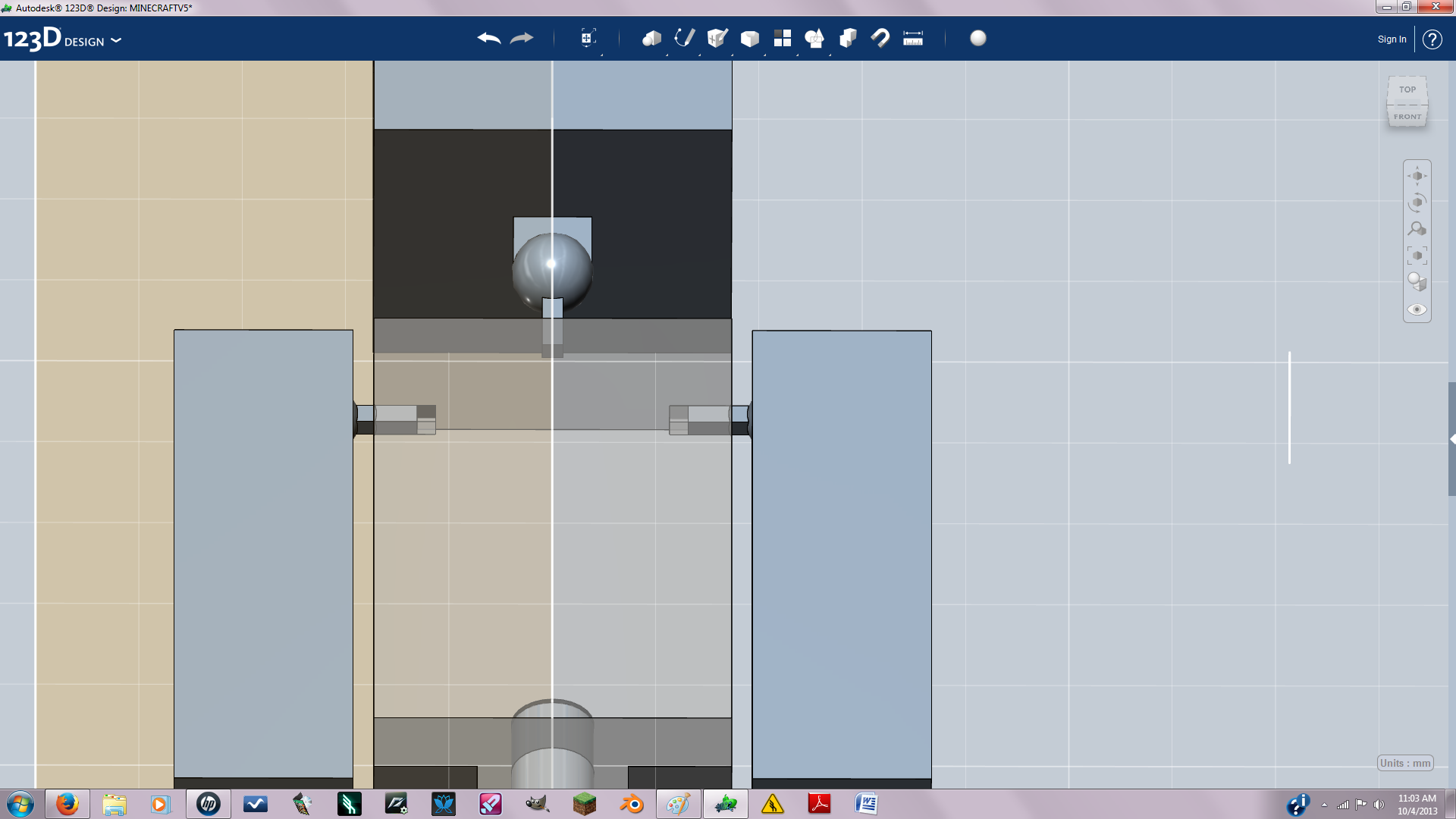Open the GIMP taskbar icon
Screen dimensions: 1456x819
[x=538, y=804]
